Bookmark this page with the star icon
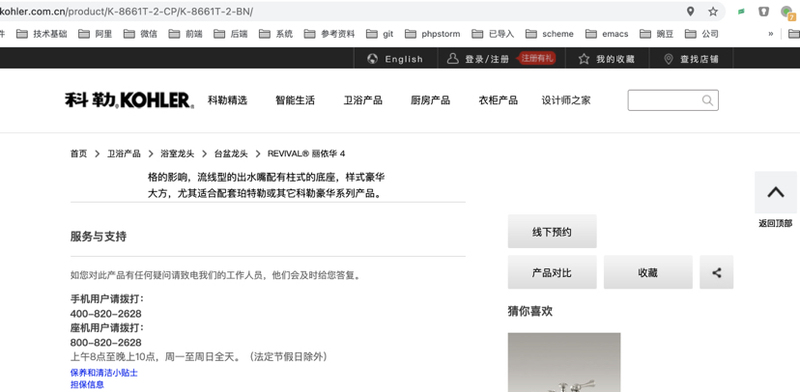This screenshot has height=392, width=800. pyautogui.click(x=713, y=11)
